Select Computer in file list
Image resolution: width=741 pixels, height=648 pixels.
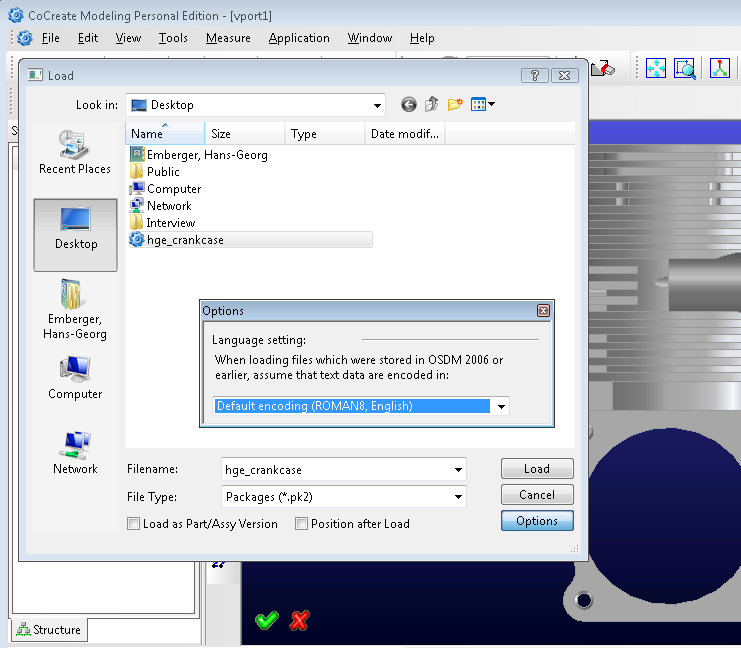pyautogui.click(x=165, y=189)
